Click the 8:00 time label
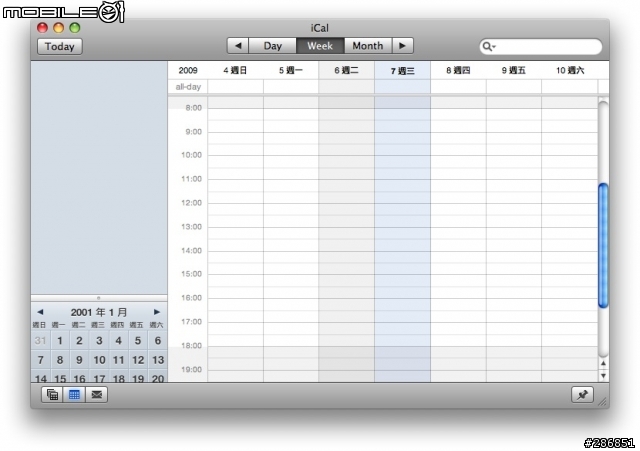 coord(193,108)
